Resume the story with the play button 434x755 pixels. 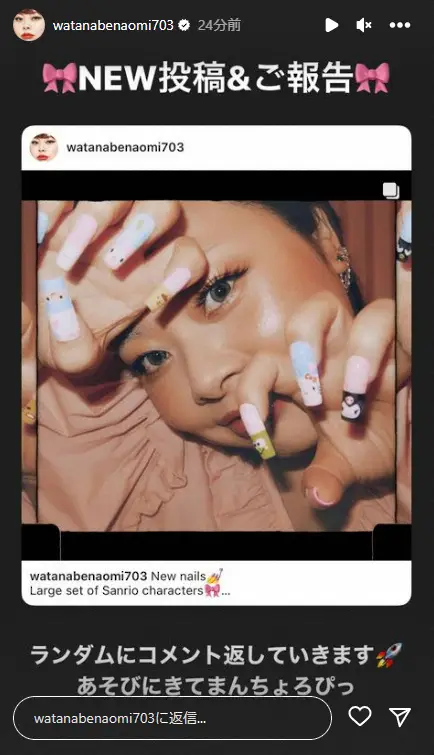pyautogui.click(x=331, y=25)
